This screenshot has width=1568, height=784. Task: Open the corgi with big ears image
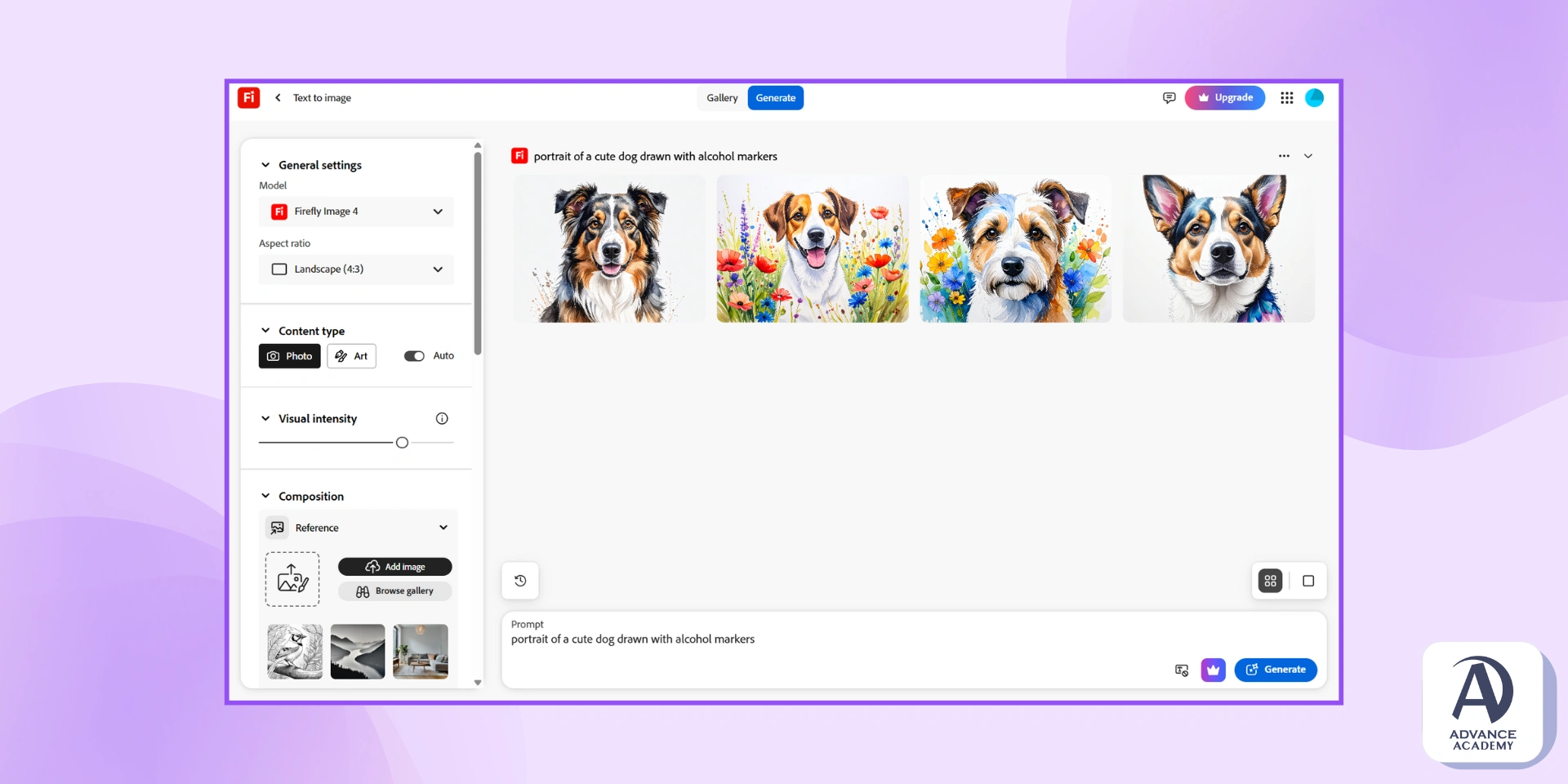(x=1218, y=248)
